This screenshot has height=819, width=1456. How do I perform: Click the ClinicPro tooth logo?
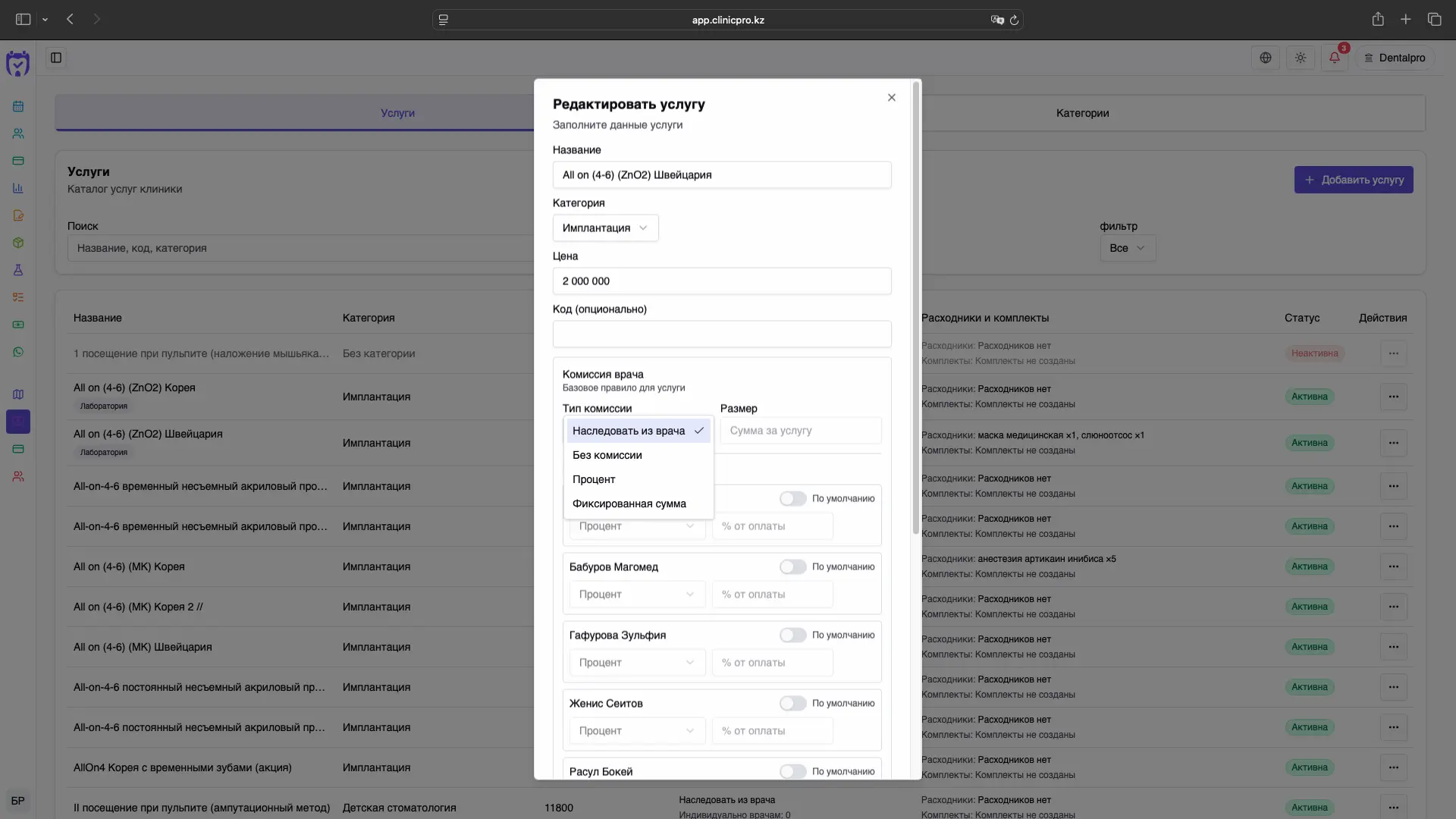[17, 64]
